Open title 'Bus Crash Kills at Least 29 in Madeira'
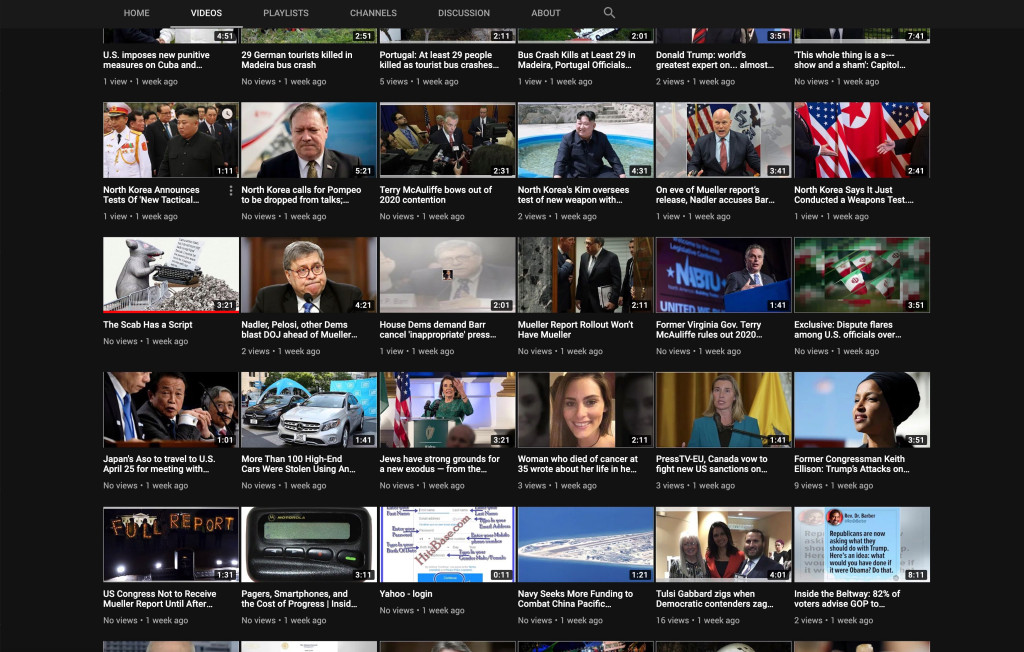Image resolution: width=1024 pixels, height=652 pixels. click(x=576, y=60)
